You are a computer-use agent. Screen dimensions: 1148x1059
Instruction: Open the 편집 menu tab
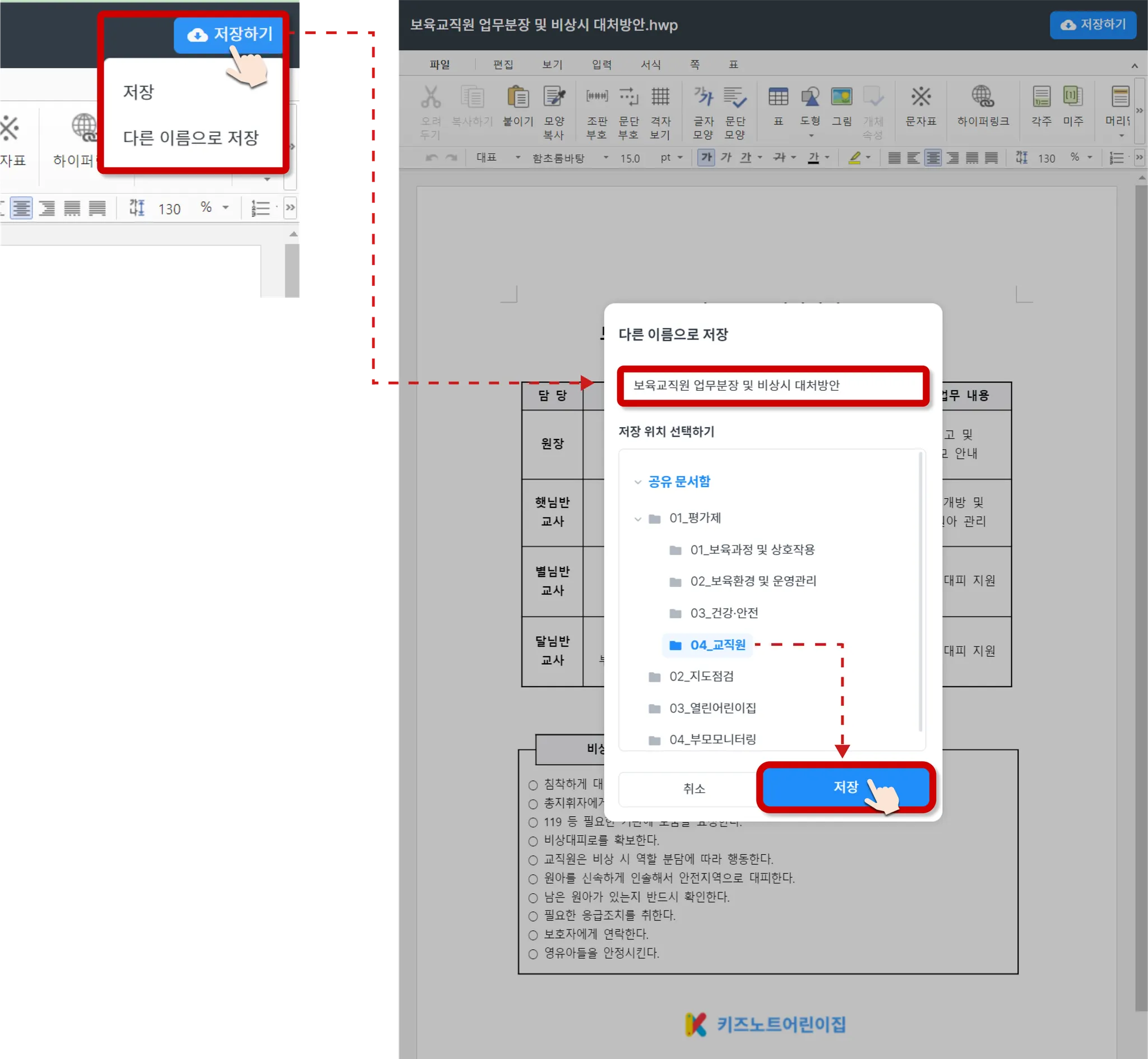pyautogui.click(x=503, y=65)
